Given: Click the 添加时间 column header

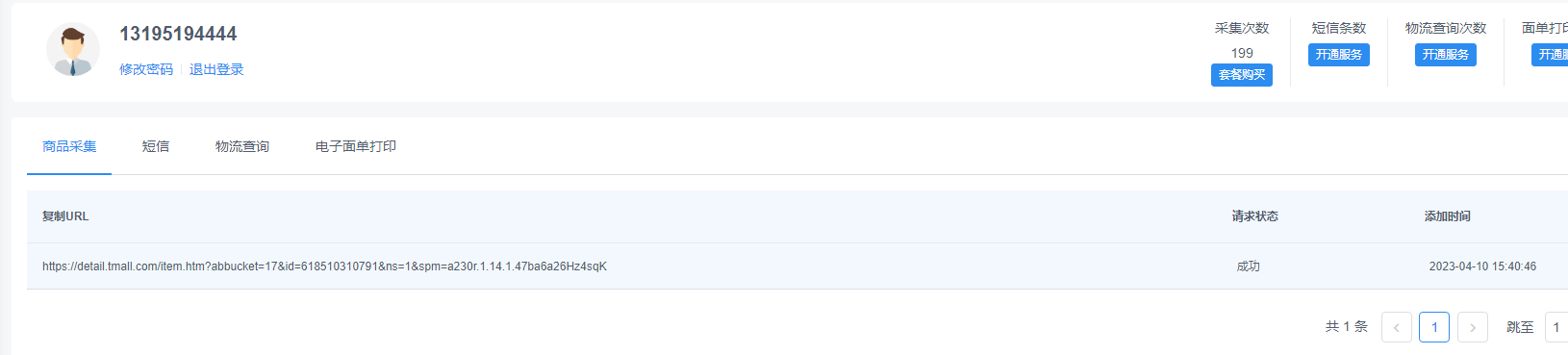Looking at the screenshot, I should click(x=1448, y=216).
